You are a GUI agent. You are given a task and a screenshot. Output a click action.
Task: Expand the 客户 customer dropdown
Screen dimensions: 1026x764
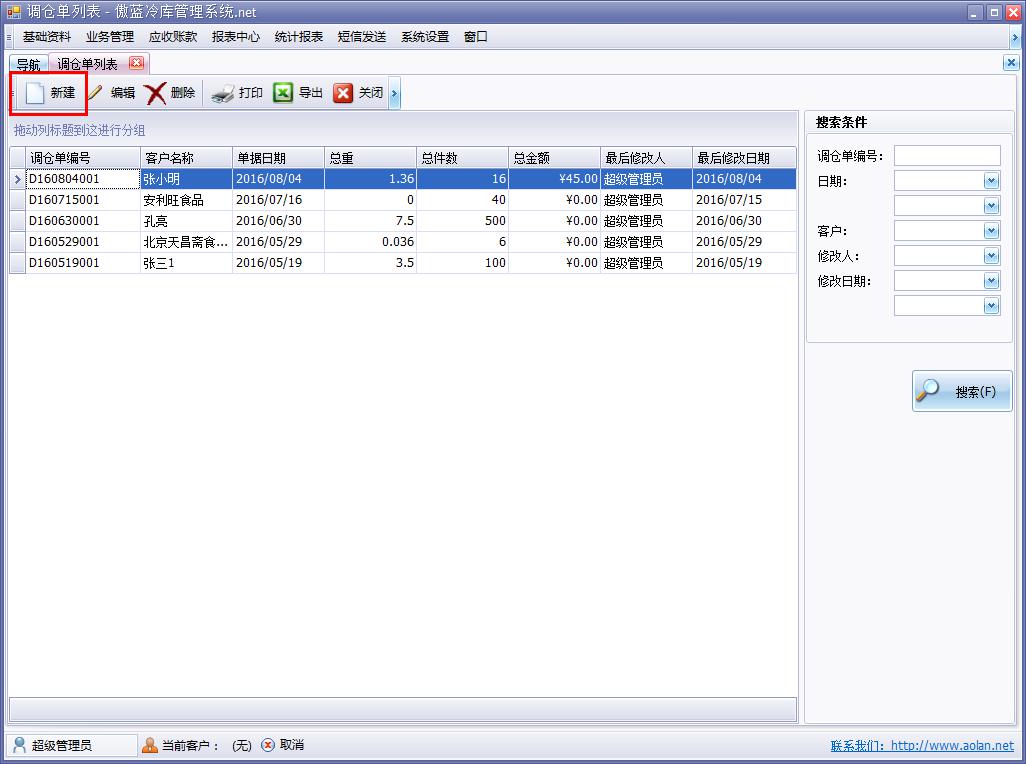pos(990,230)
